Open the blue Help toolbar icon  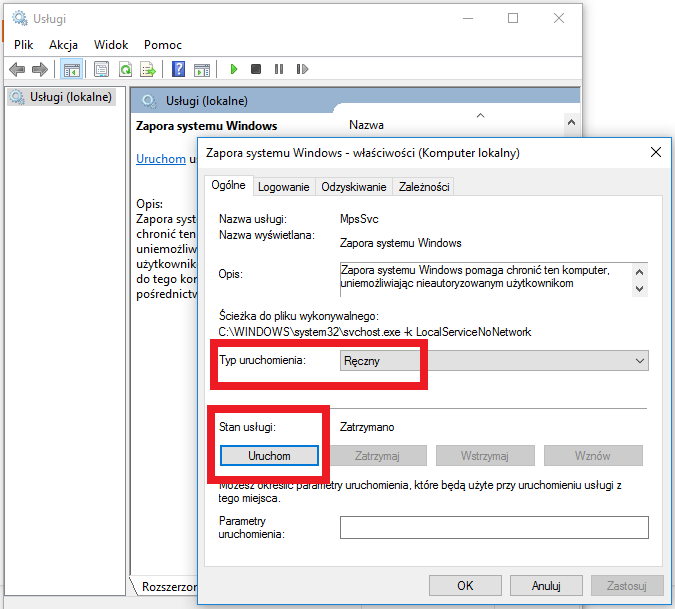click(178, 69)
